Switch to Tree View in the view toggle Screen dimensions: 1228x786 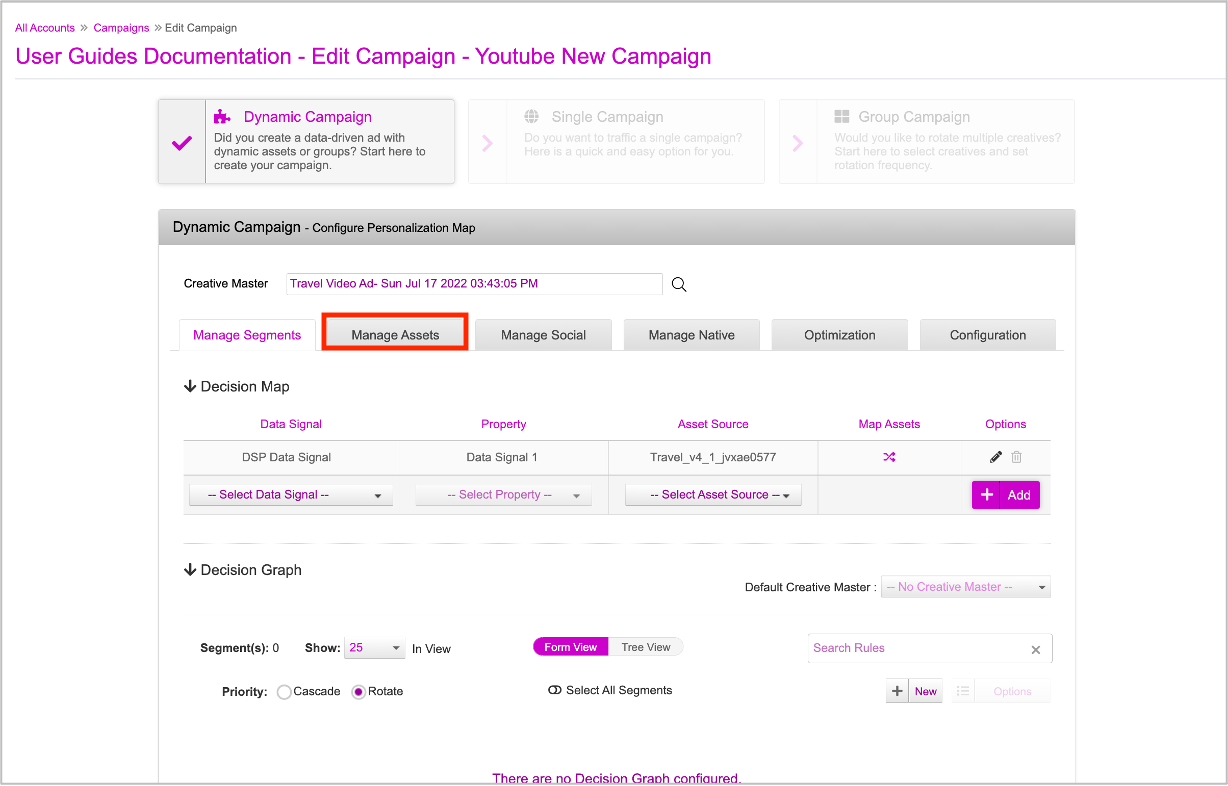pos(646,647)
